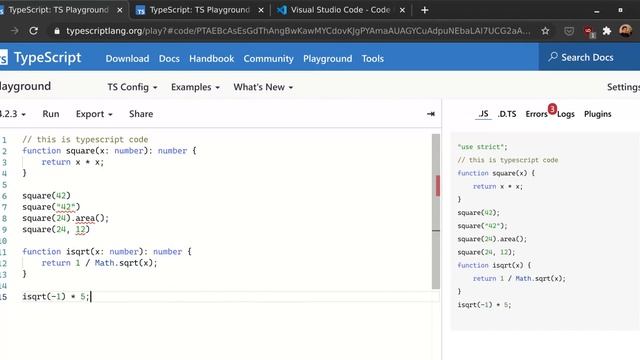Click the editor vertical scrollbar thumb
The image size is (640, 360).
[436, 211]
